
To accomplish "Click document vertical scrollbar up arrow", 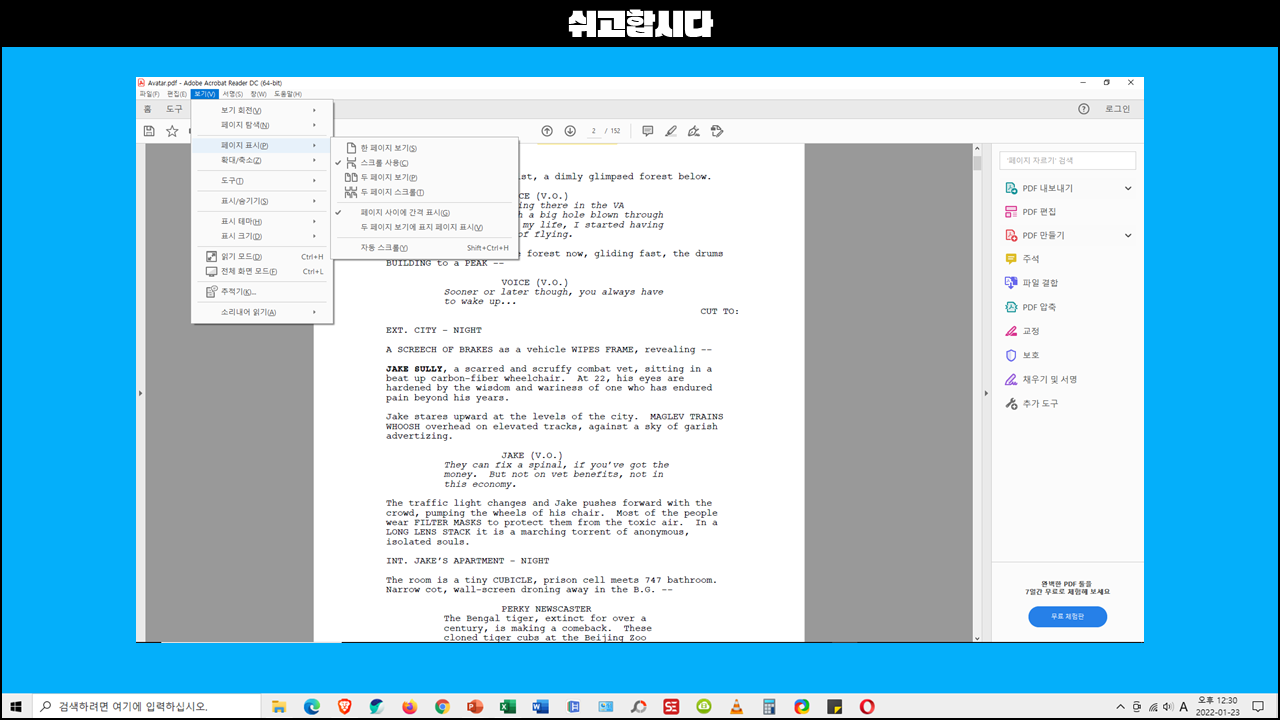I will coord(977,151).
